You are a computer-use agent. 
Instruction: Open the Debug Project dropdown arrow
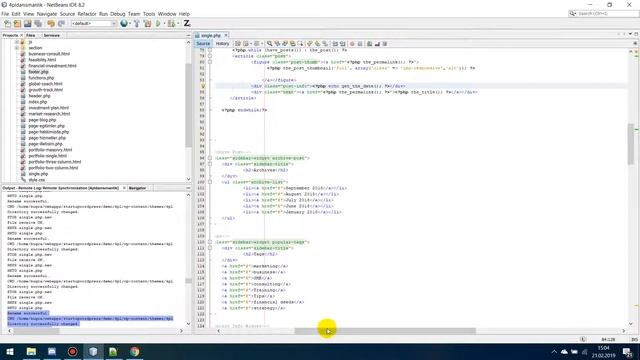pyautogui.click(x=178, y=24)
